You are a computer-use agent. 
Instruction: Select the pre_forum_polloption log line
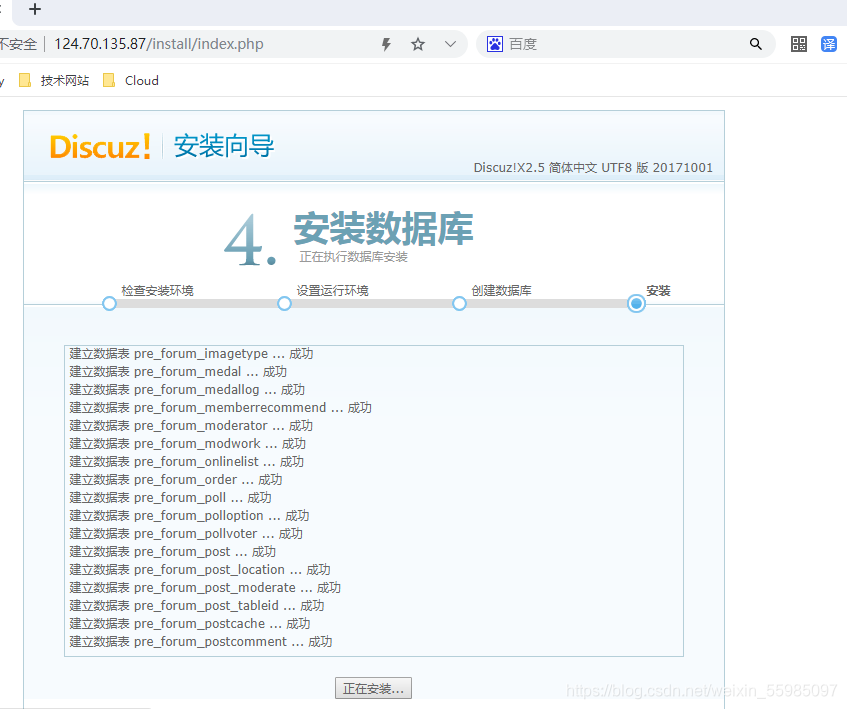point(189,516)
